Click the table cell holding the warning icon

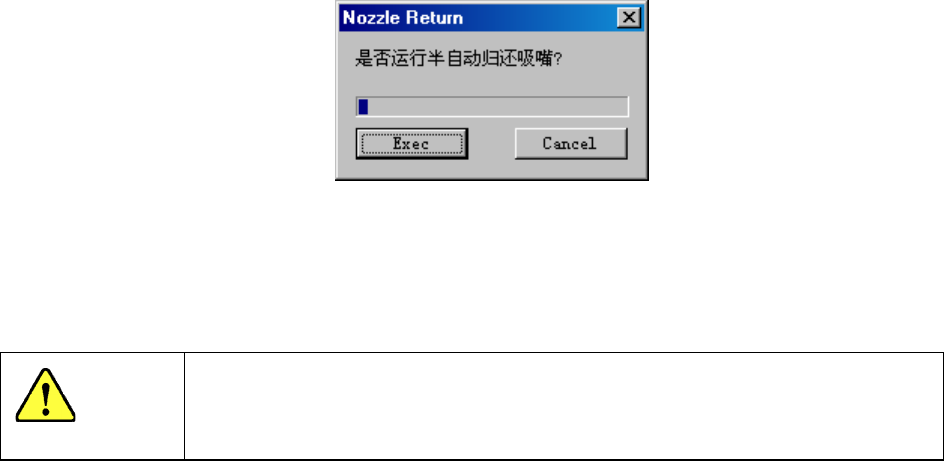pos(92,406)
